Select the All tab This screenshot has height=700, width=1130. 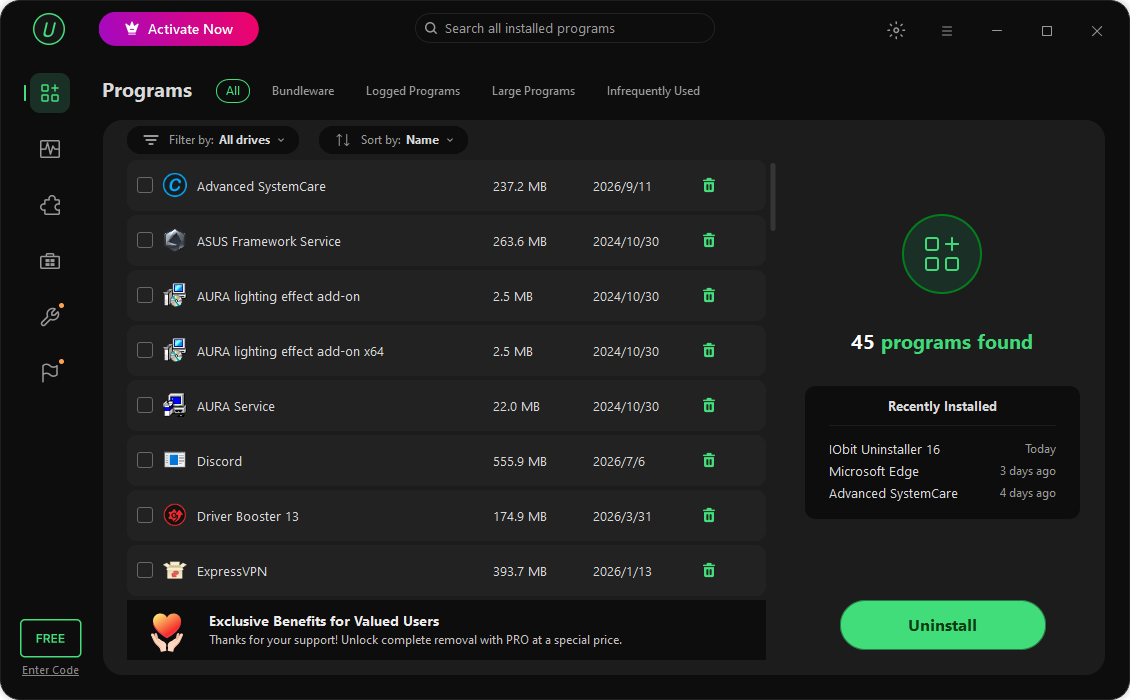(233, 91)
